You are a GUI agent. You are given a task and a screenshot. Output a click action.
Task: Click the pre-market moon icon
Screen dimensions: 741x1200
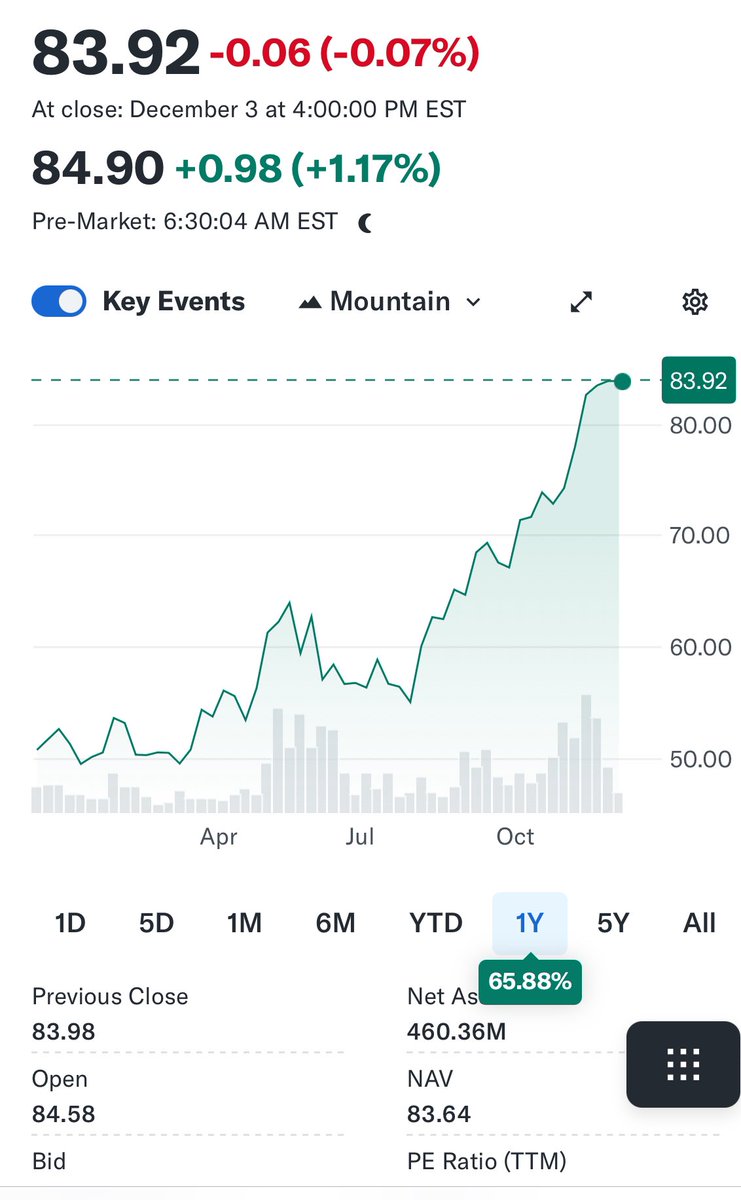click(365, 222)
